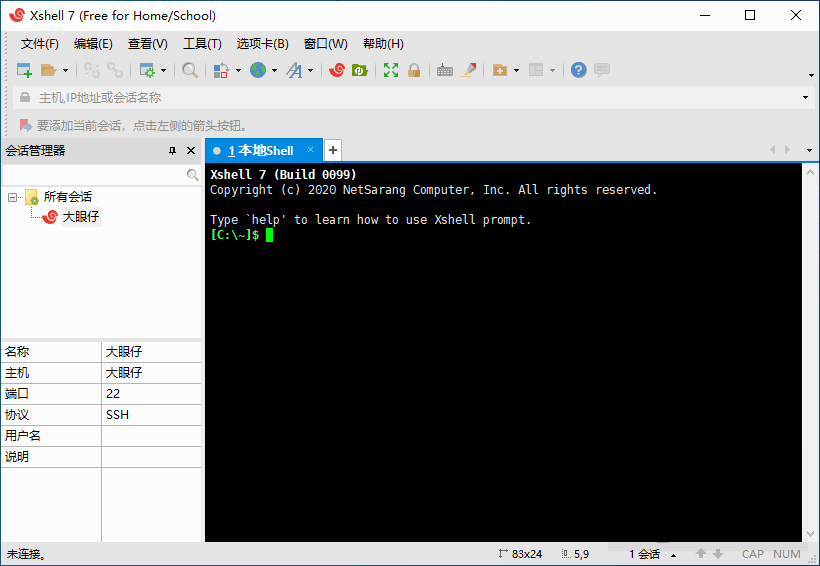The width and height of the screenshot is (820, 566).
Task: Pin the session manager panel
Action: coord(172,151)
